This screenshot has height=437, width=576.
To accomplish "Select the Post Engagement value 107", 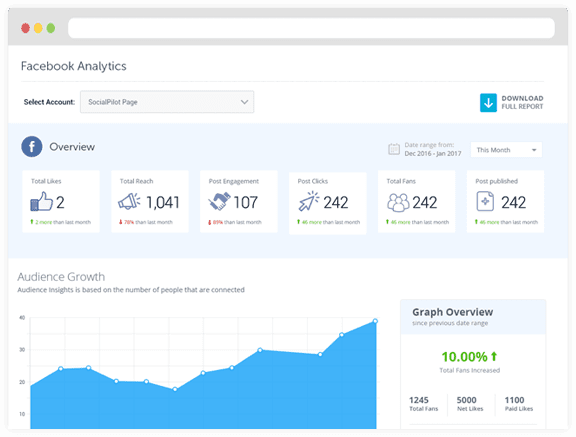I will click(x=245, y=202).
